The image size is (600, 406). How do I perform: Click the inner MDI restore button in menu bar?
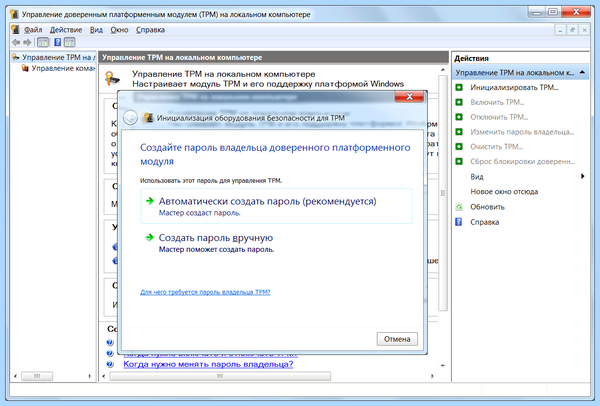click(572, 30)
